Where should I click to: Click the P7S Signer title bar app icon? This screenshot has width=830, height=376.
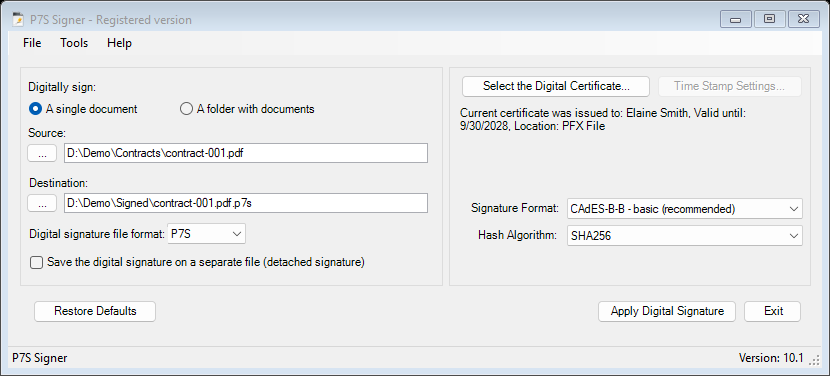coord(18,20)
